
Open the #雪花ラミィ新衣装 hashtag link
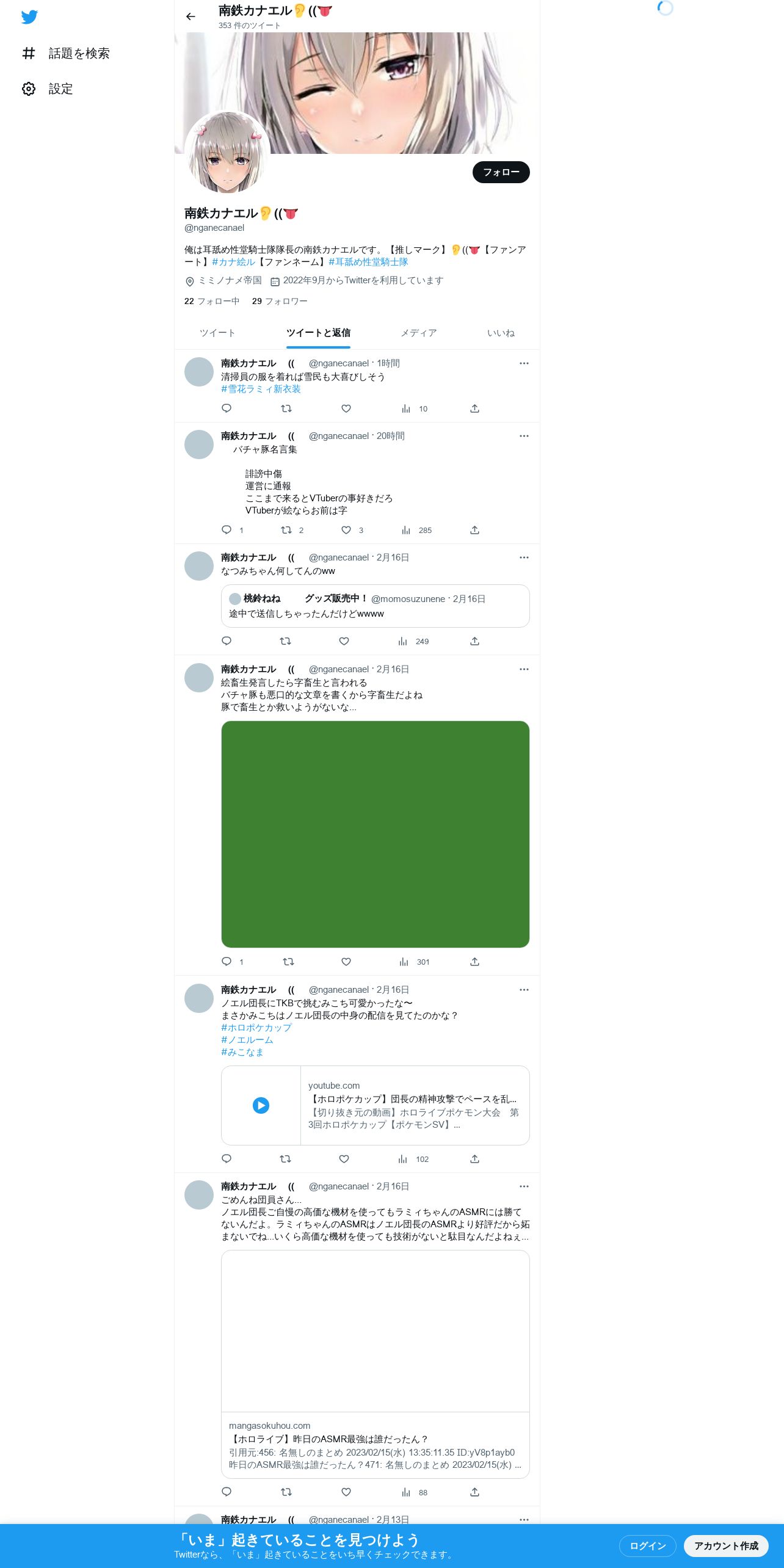261,389
